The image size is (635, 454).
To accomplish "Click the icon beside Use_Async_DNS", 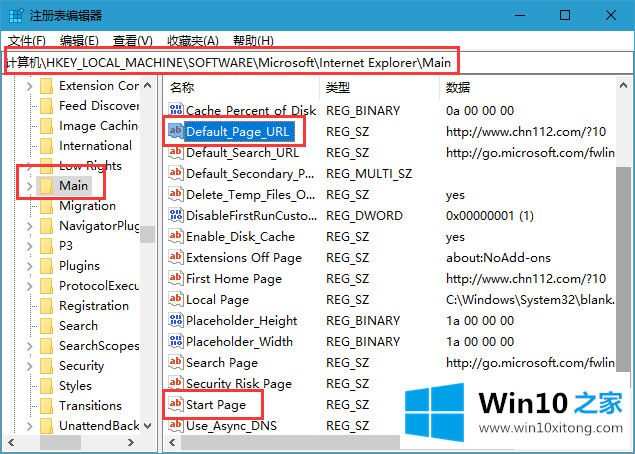I will pyautogui.click(x=176, y=425).
